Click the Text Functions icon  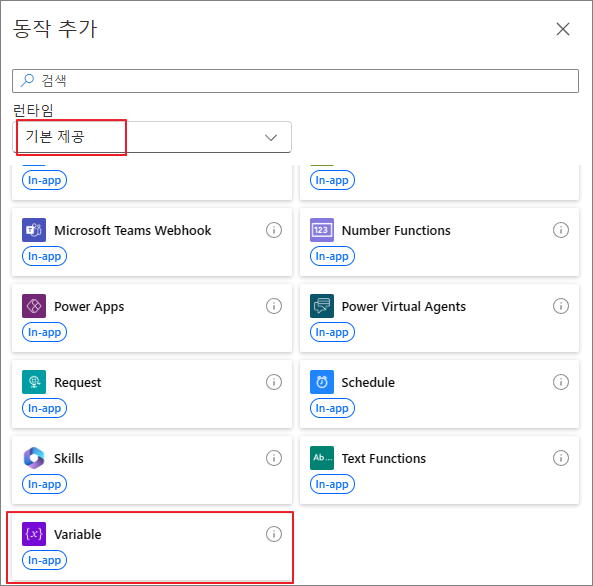pyautogui.click(x=322, y=458)
